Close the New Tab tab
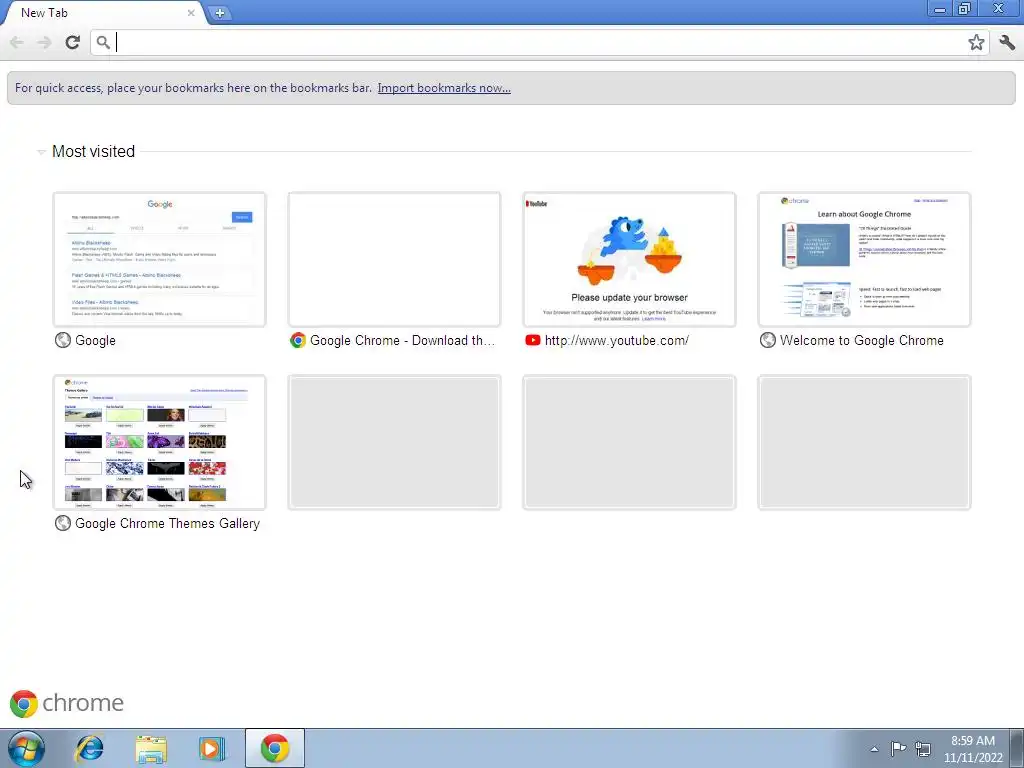Screen dimensions: 1024x768 click(191, 13)
